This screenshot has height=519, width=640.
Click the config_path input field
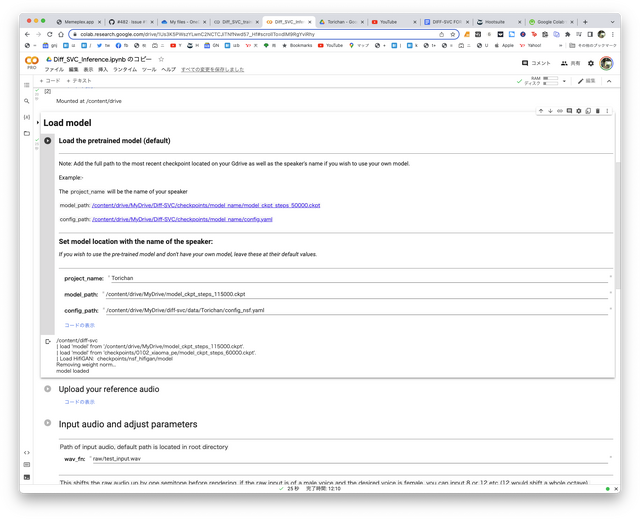(356, 311)
